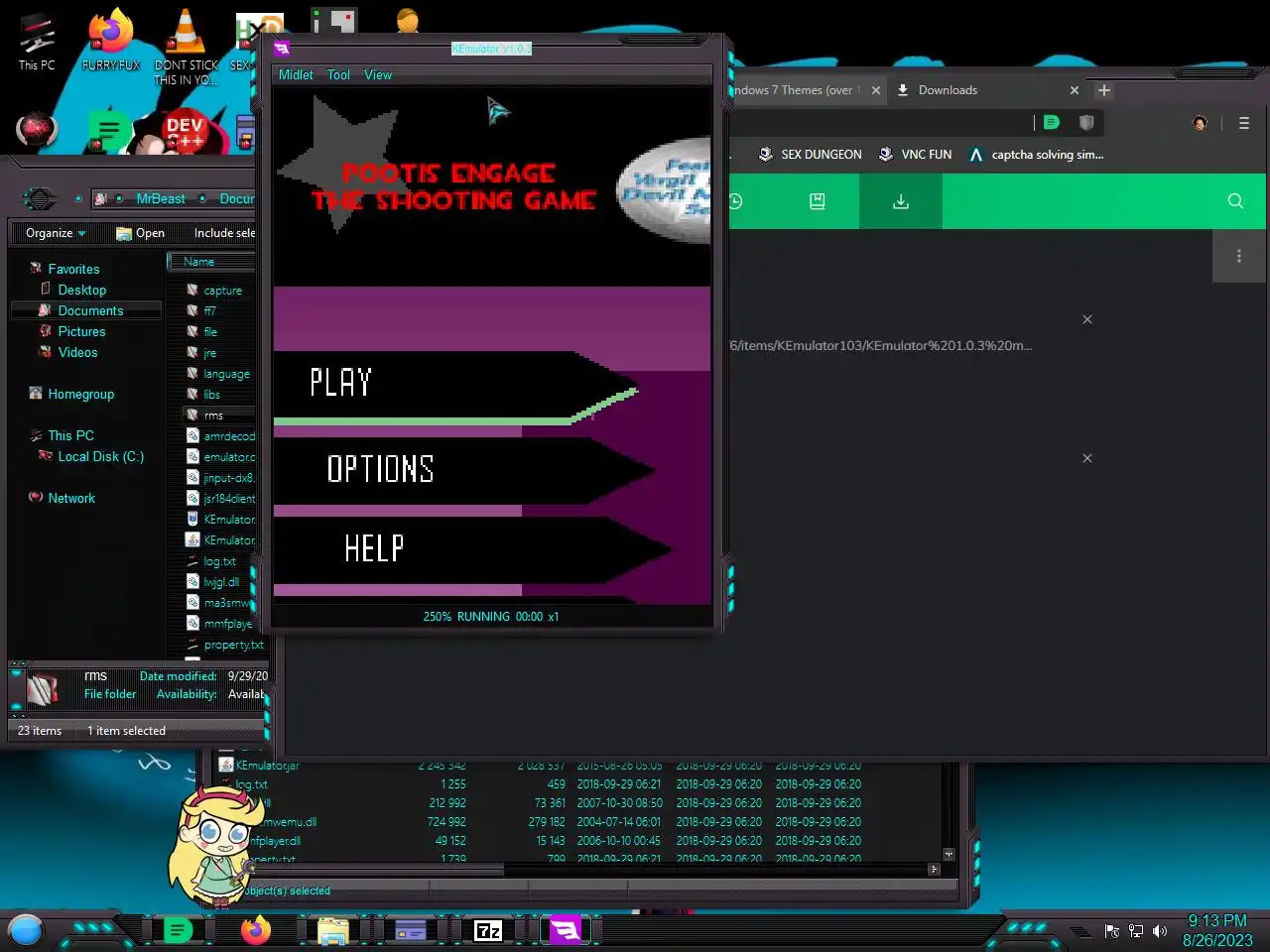Open the browser hamburger menu
The image size is (1270, 952).
(x=1243, y=123)
